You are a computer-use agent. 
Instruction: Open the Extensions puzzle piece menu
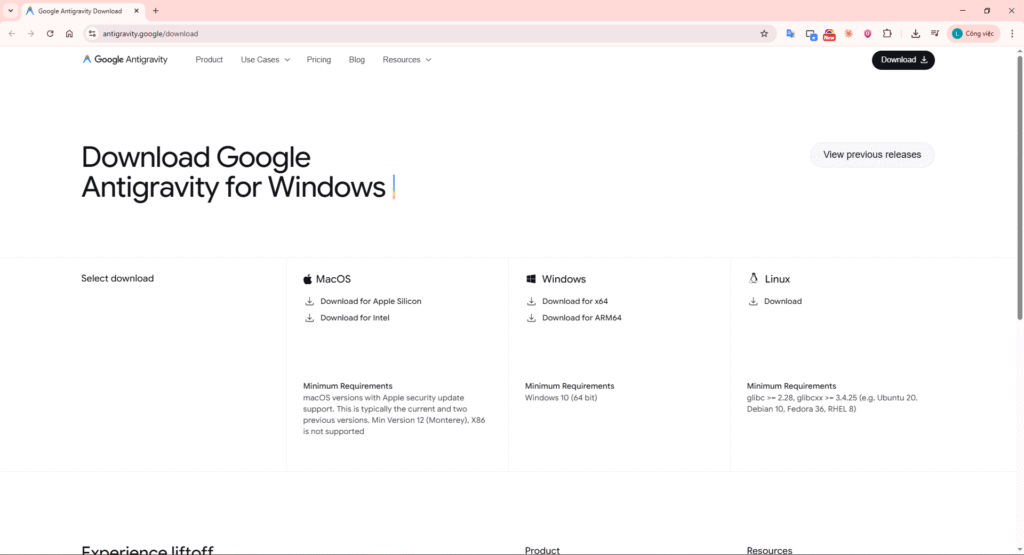[887, 33]
